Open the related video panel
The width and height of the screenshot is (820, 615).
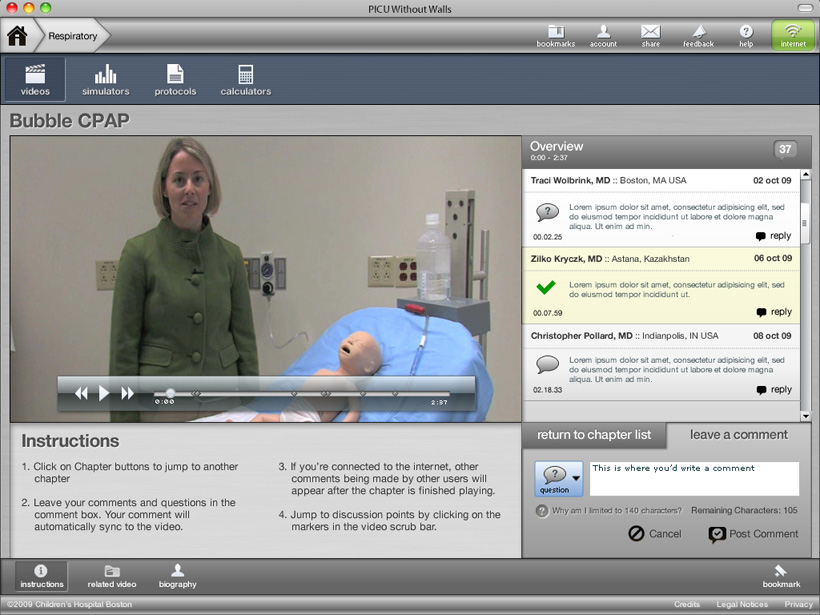click(112, 576)
